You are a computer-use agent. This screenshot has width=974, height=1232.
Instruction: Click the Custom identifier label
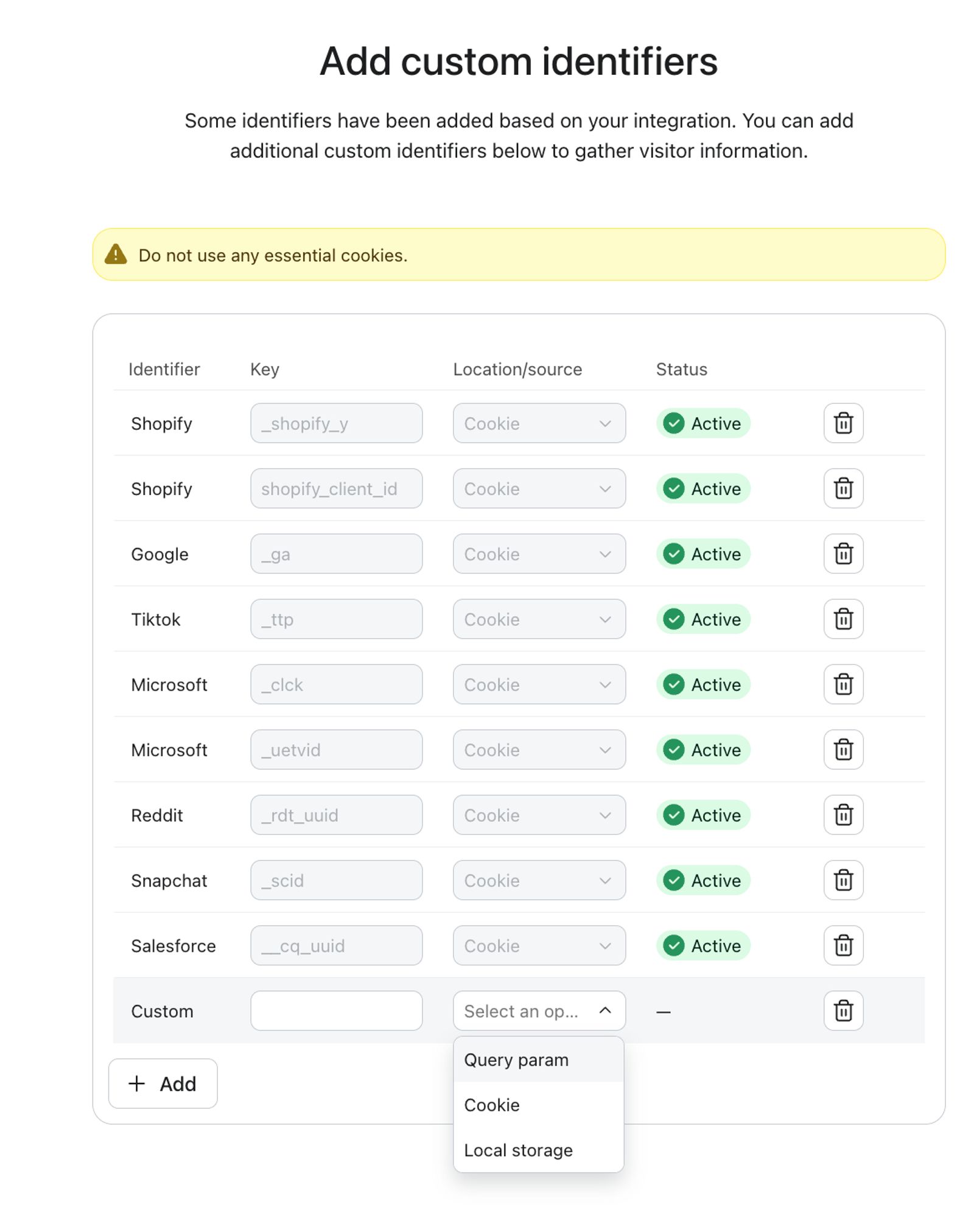point(162,1011)
